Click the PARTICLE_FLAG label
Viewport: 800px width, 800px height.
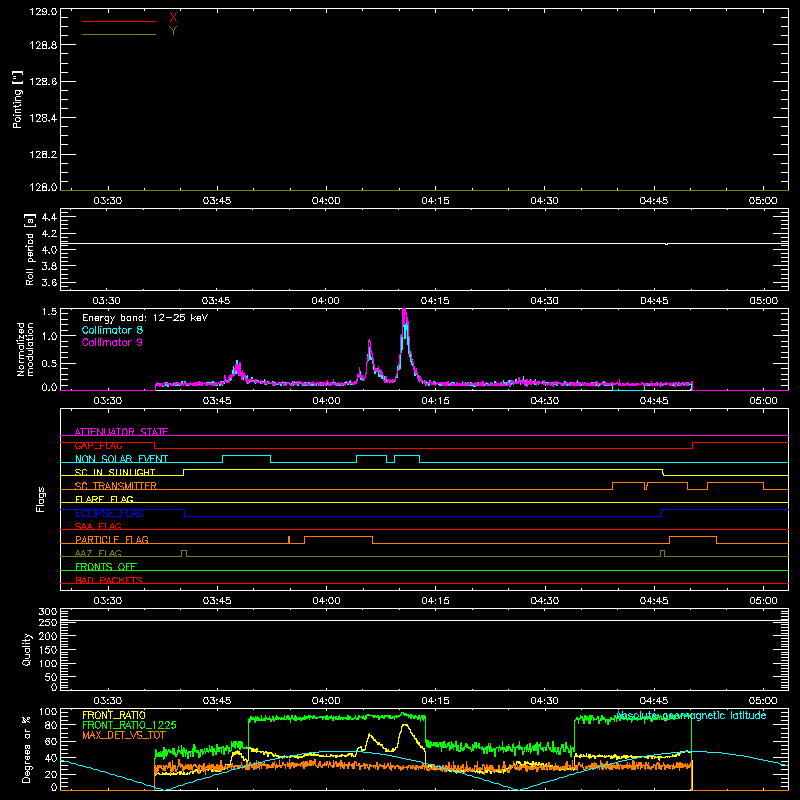pos(112,539)
